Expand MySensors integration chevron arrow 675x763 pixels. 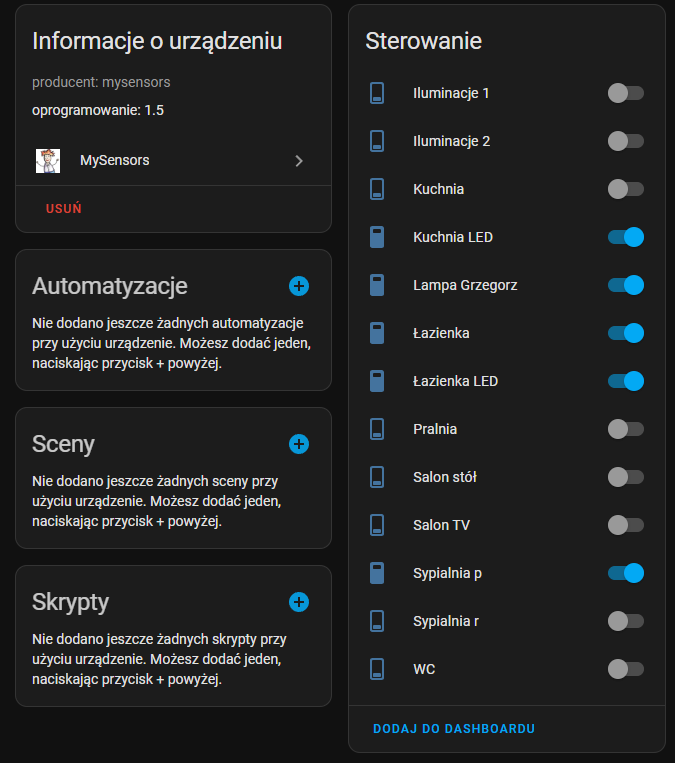pyautogui.click(x=298, y=160)
